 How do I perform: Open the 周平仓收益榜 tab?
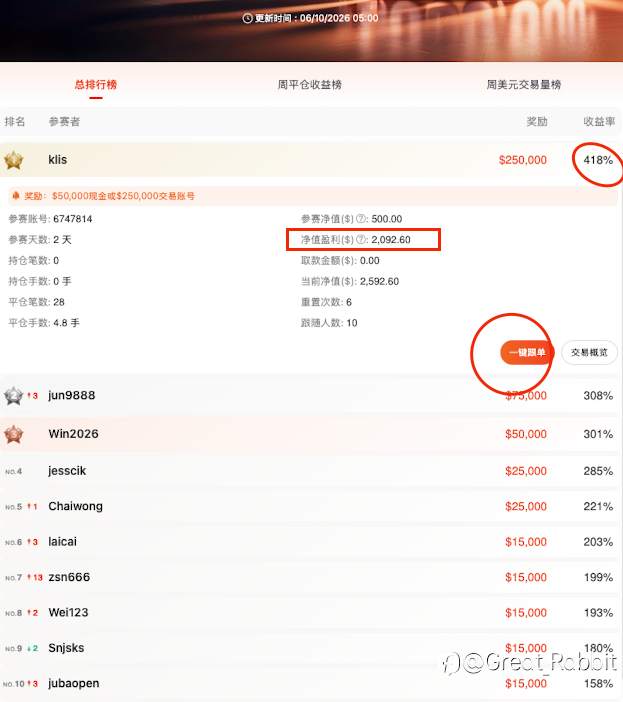[310, 85]
